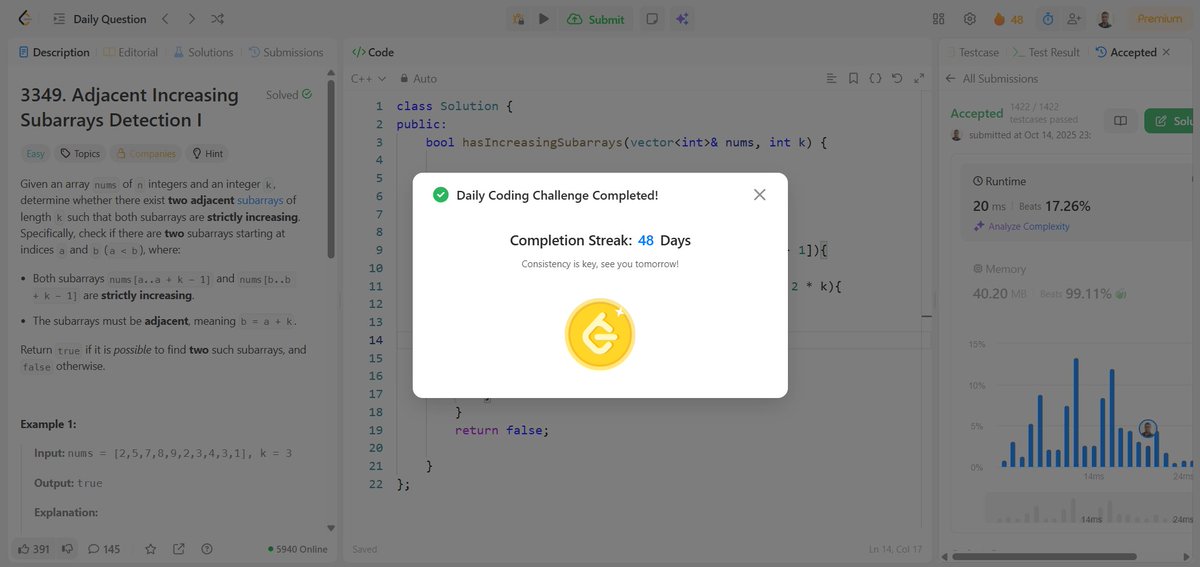The image size is (1200, 567).
Task: Open the Companies tag
Action: coord(147,154)
